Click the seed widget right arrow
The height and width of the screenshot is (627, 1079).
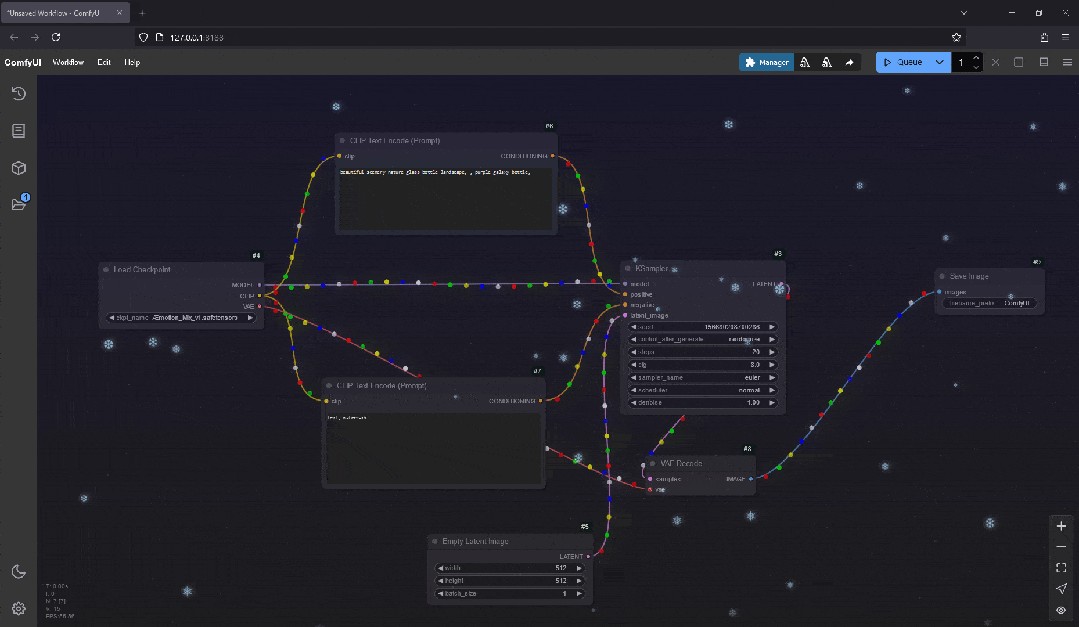[771, 327]
